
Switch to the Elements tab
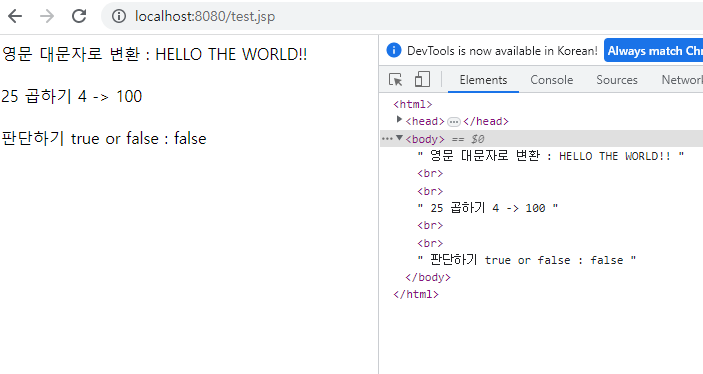coord(483,80)
